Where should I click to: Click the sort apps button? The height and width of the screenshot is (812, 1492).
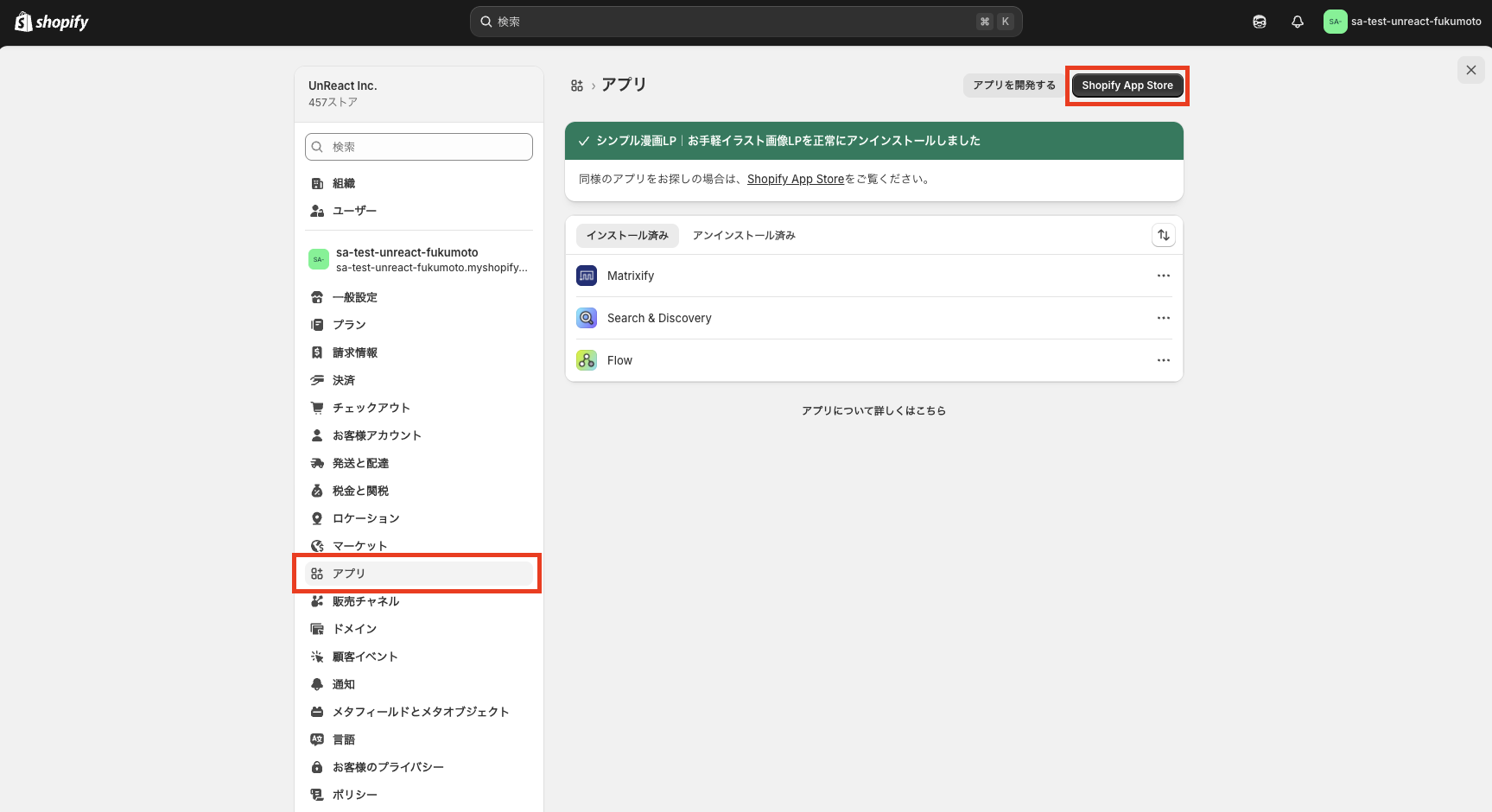(x=1164, y=235)
